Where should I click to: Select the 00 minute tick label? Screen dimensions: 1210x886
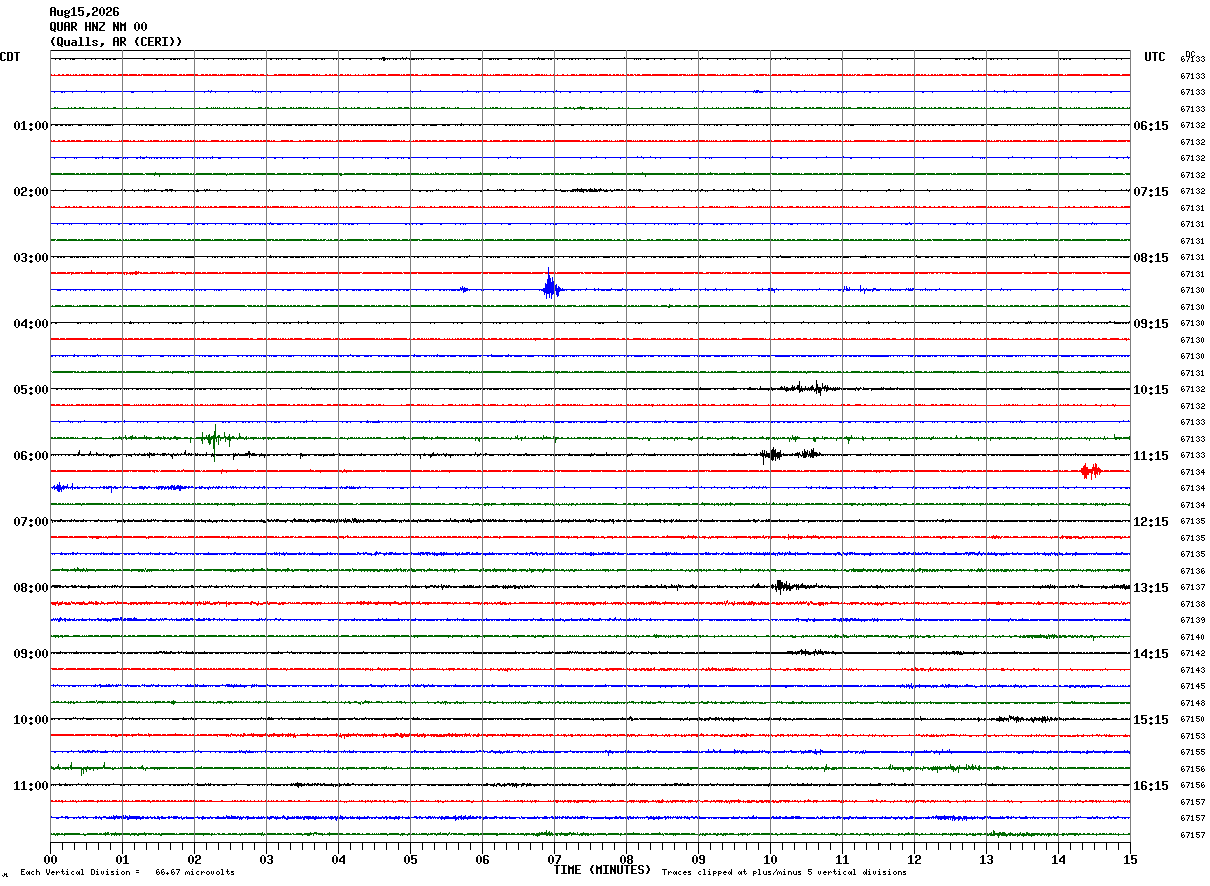(50, 859)
